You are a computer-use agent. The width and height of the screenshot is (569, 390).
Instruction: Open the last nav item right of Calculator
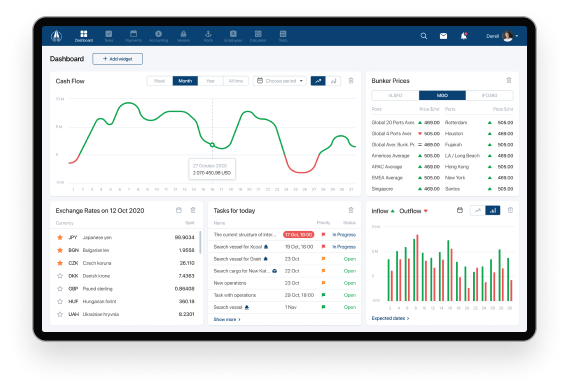(x=283, y=36)
